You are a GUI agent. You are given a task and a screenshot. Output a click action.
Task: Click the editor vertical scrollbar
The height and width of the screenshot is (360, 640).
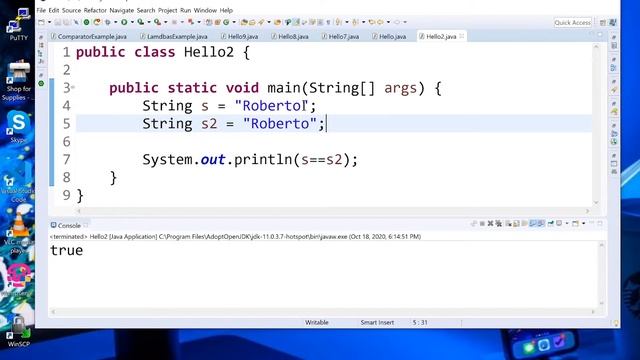(596, 124)
